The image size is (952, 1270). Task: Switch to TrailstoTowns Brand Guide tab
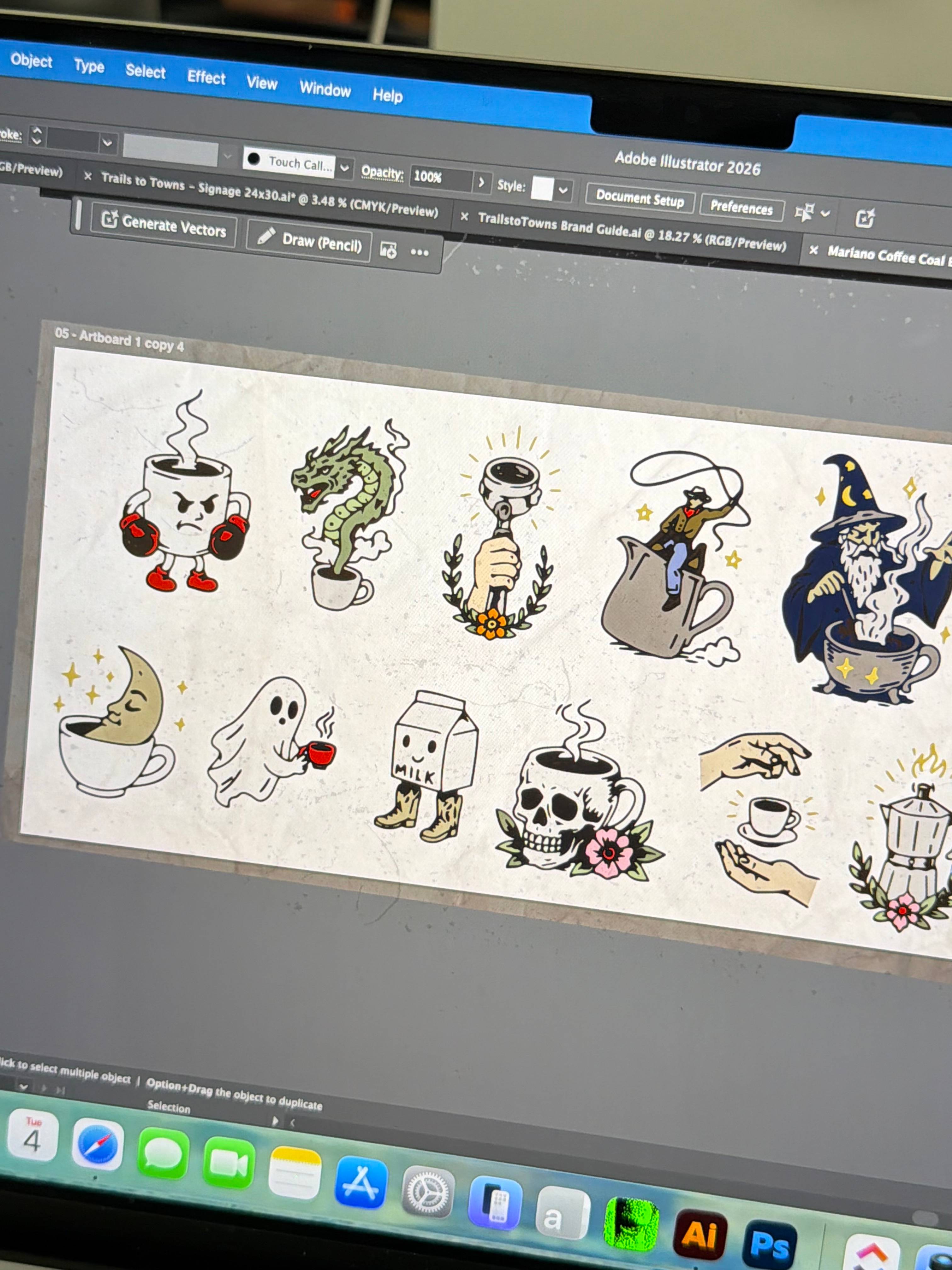(x=632, y=232)
